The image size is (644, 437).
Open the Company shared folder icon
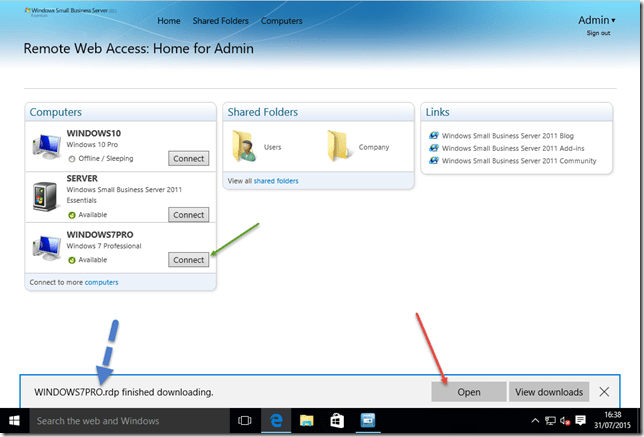point(340,147)
